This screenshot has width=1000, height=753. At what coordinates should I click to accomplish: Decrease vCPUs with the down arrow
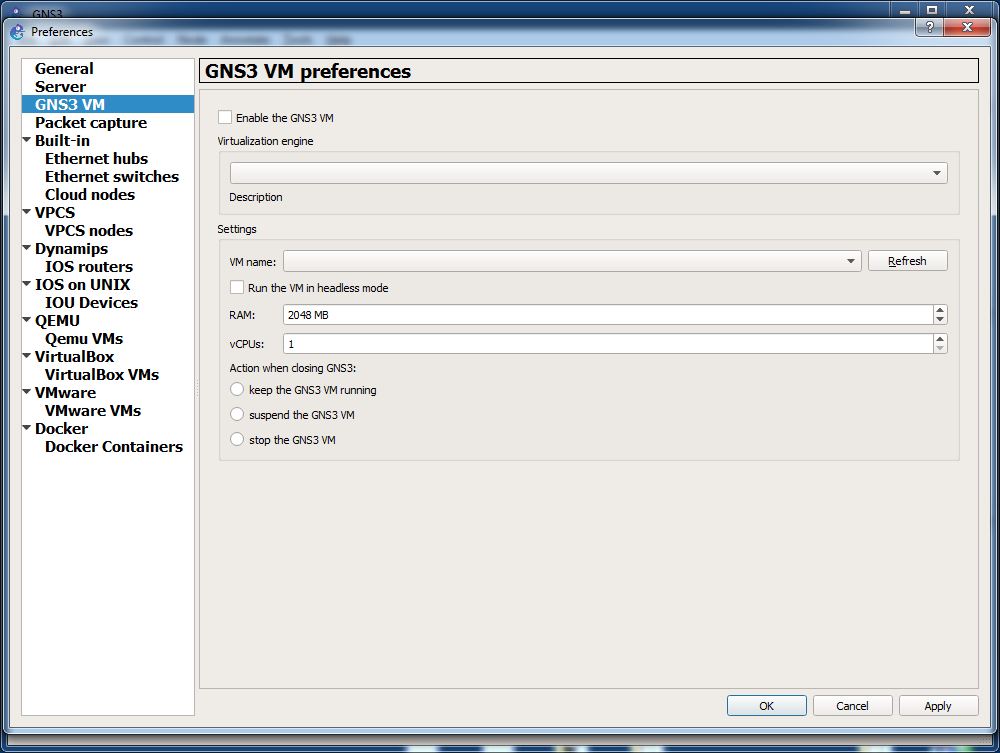[x=940, y=349]
